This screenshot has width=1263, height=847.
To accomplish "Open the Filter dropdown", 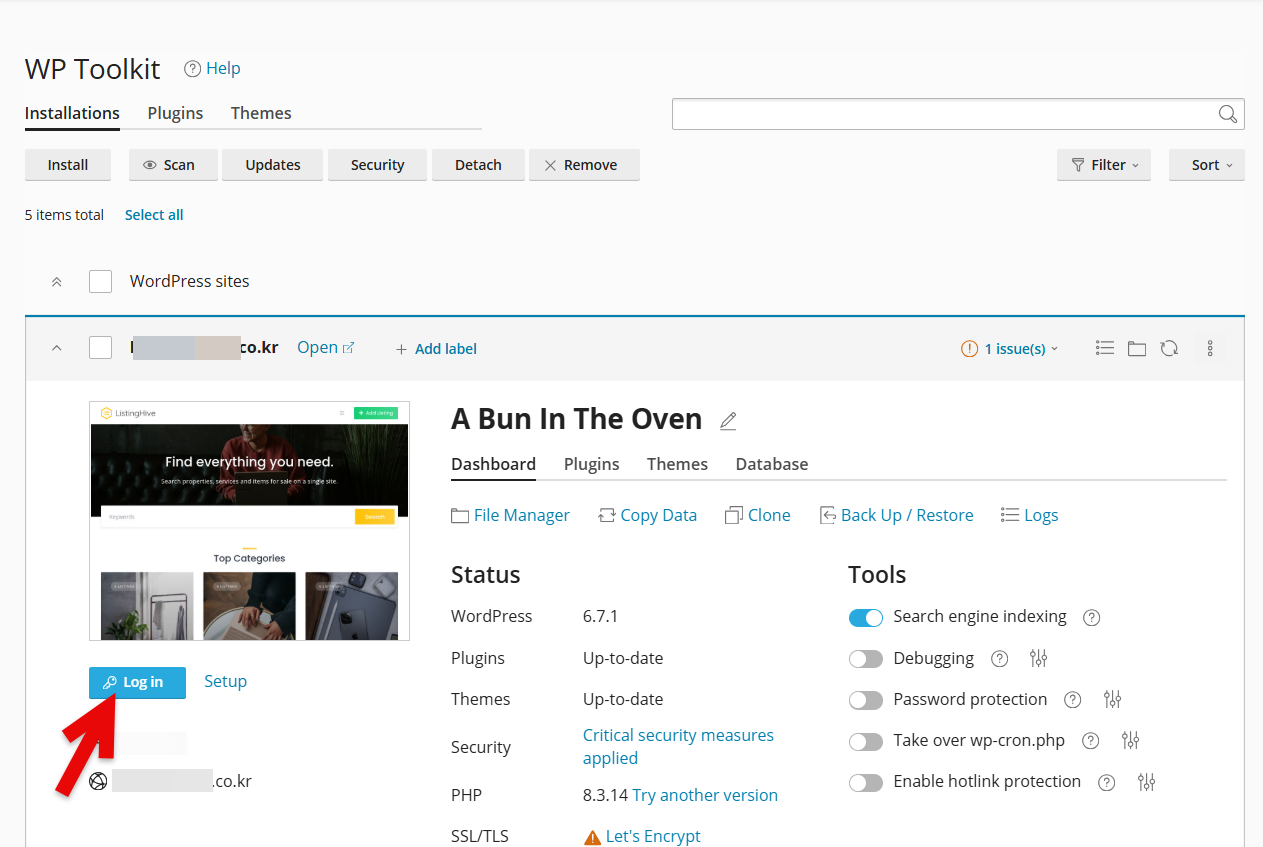I will pos(1104,165).
